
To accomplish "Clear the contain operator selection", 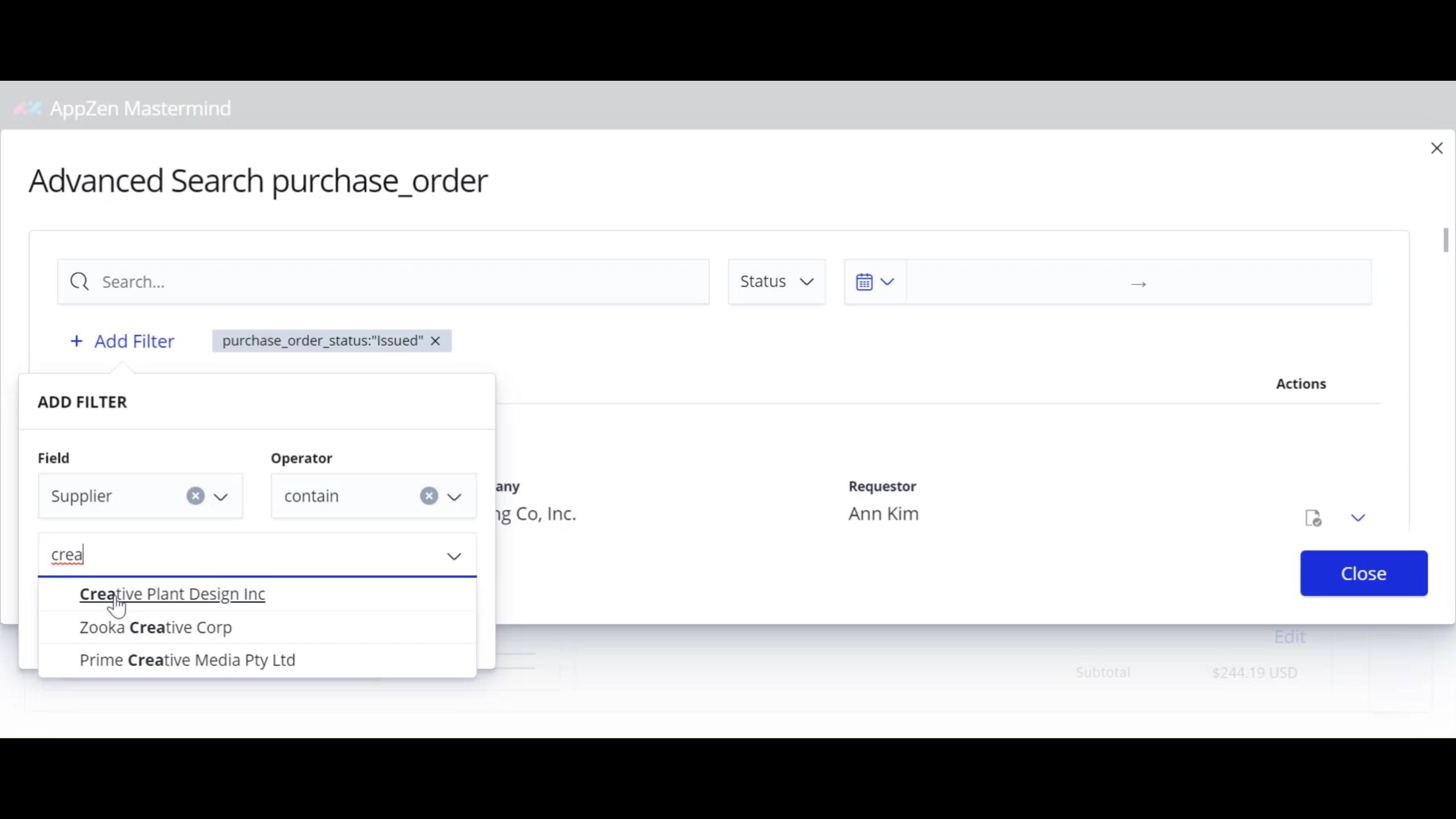I will click(428, 495).
